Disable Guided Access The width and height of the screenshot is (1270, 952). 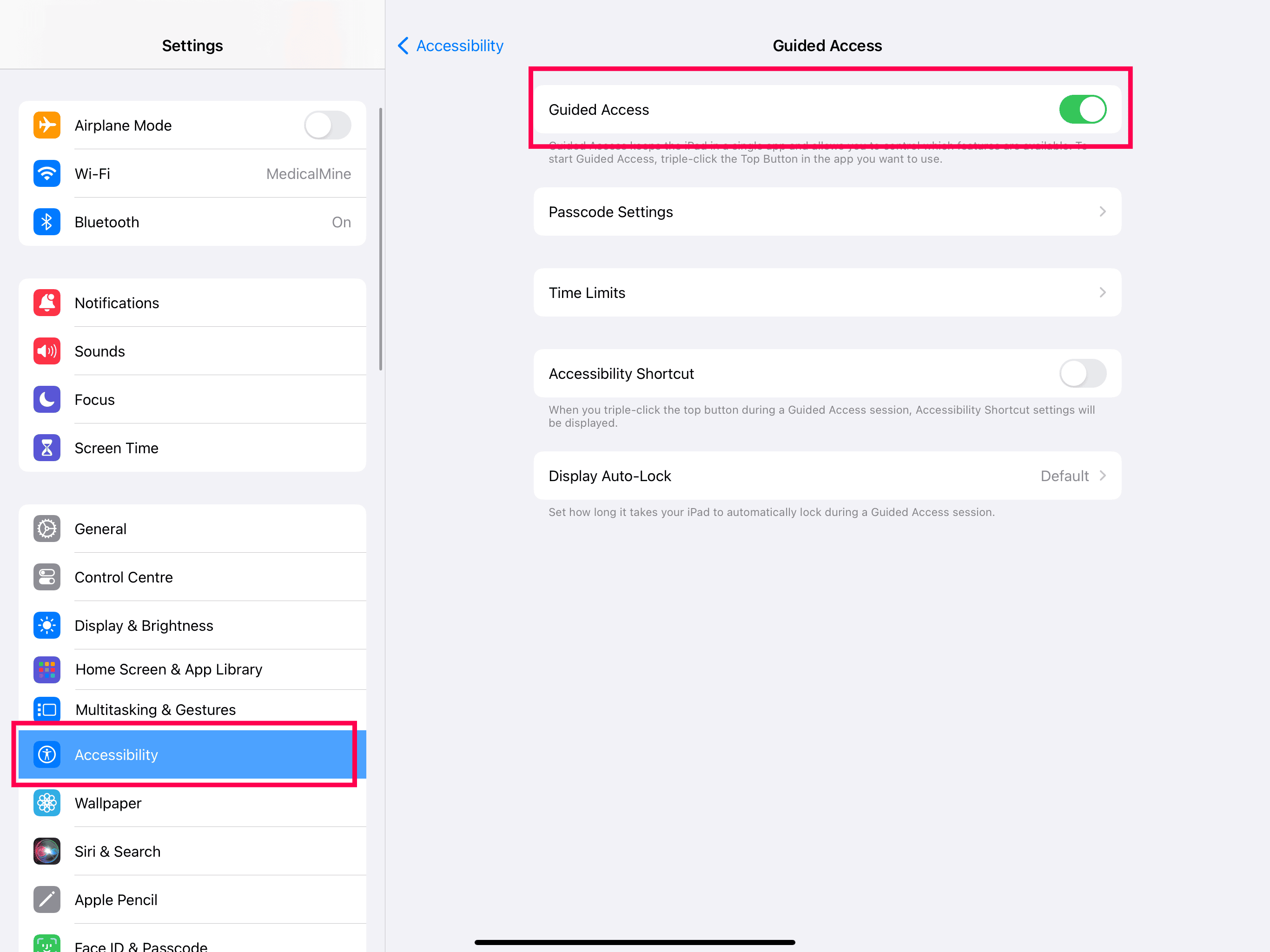pyautogui.click(x=1083, y=109)
